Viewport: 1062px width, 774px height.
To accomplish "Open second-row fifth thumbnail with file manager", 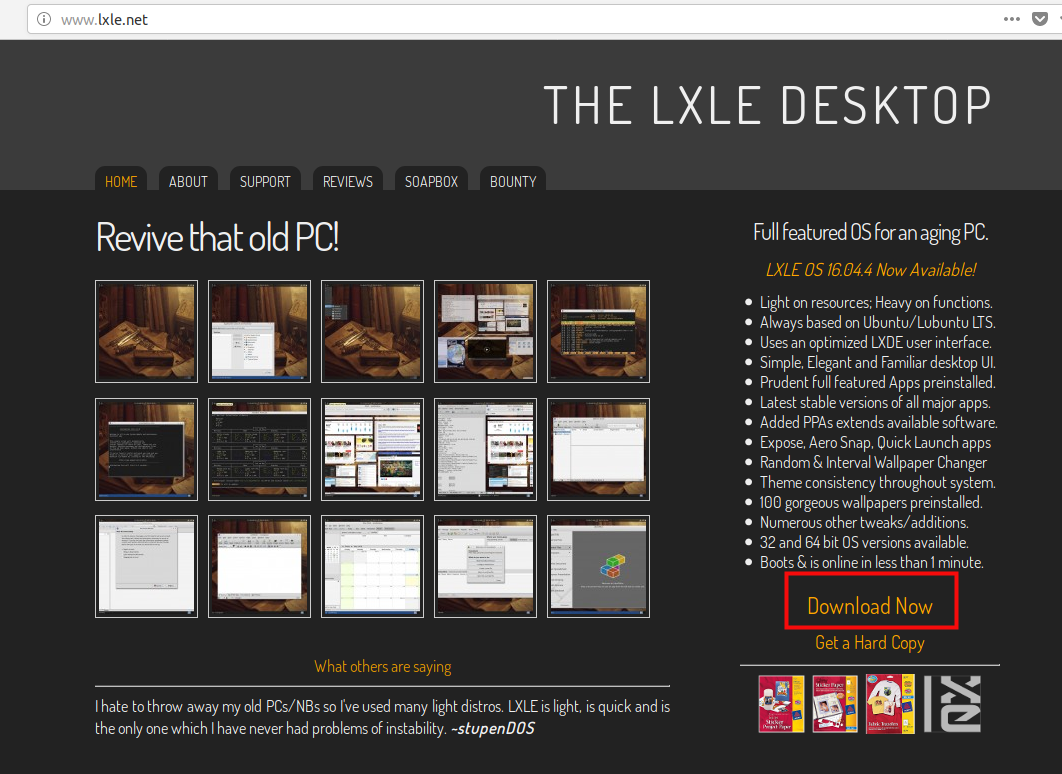I will pyautogui.click(x=599, y=449).
